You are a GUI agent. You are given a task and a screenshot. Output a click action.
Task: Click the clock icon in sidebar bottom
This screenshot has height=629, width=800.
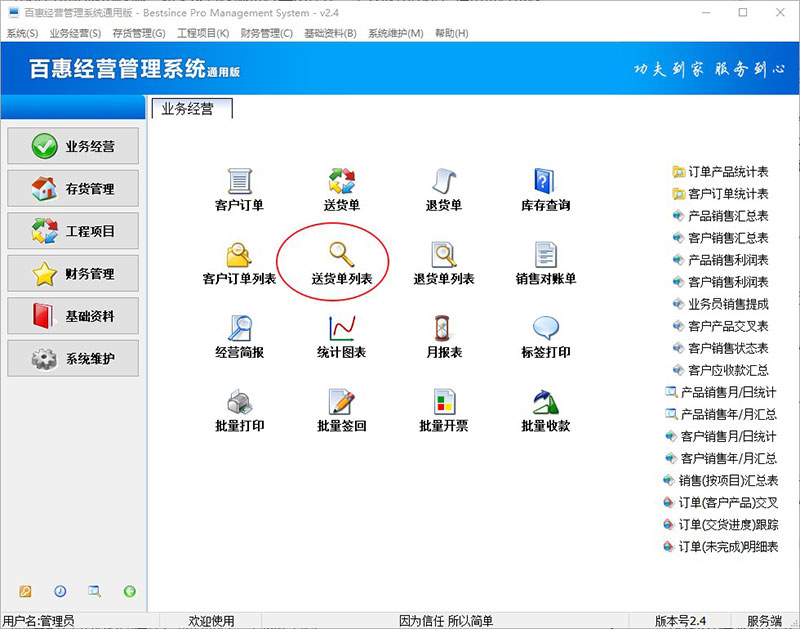(60, 591)
